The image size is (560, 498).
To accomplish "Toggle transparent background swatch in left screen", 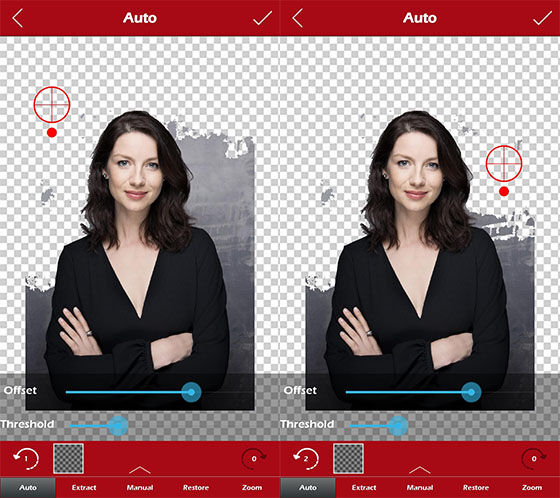I will tap(68, 459).
